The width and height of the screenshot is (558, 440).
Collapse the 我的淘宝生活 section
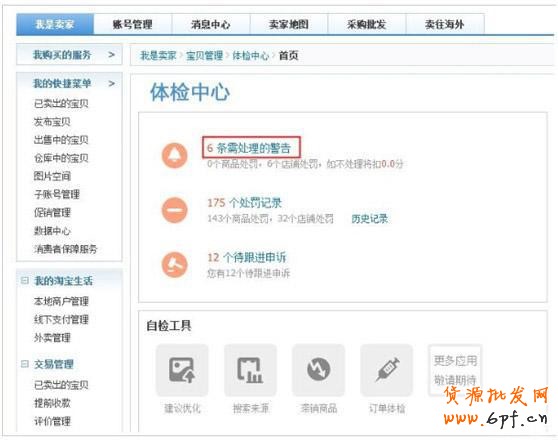pos(25,281)
